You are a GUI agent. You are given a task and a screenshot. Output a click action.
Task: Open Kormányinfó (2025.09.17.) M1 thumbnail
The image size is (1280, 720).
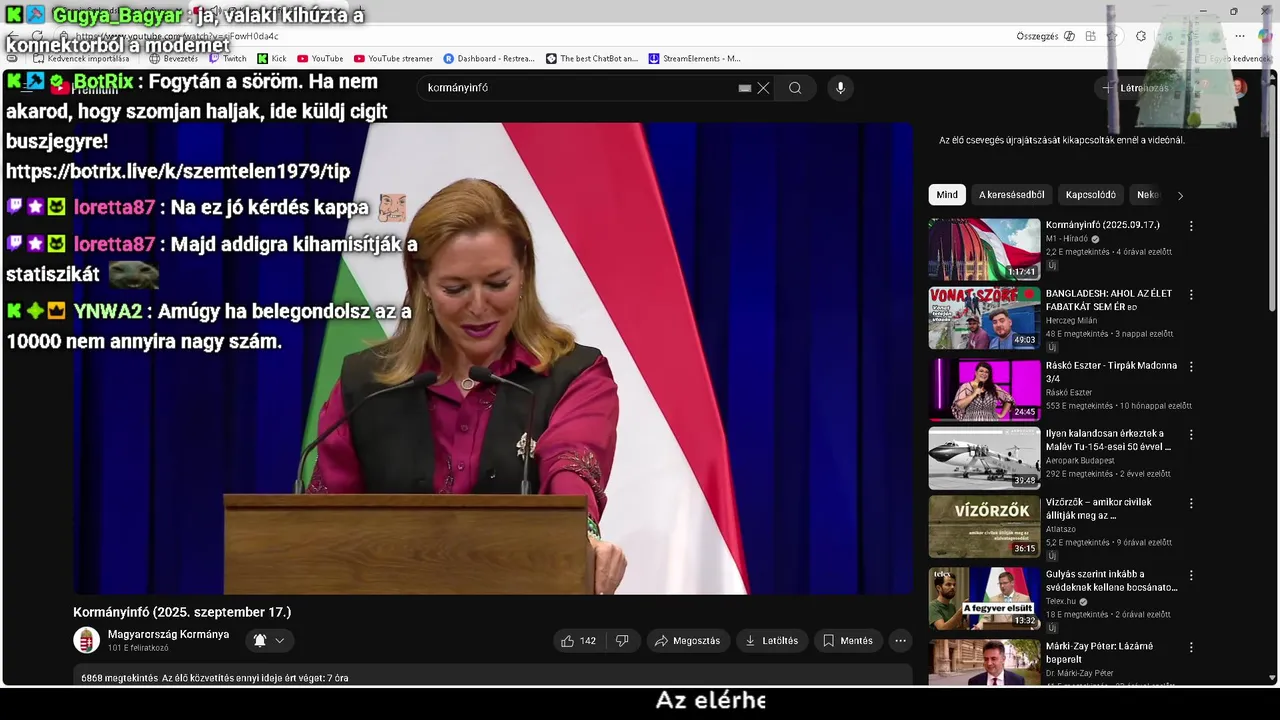[984, 250]
